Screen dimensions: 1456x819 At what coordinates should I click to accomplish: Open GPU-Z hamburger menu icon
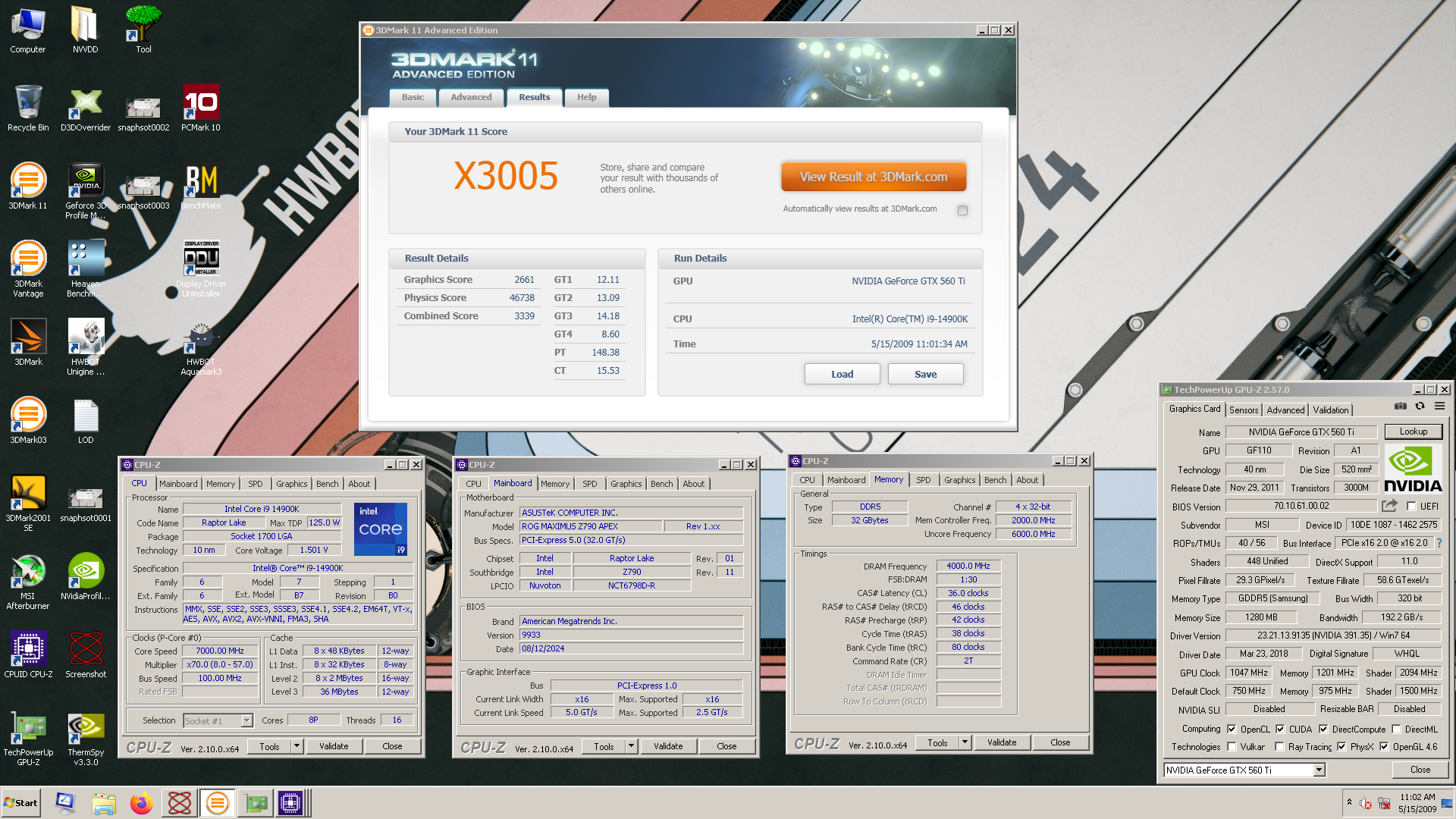click(1439, 407)
